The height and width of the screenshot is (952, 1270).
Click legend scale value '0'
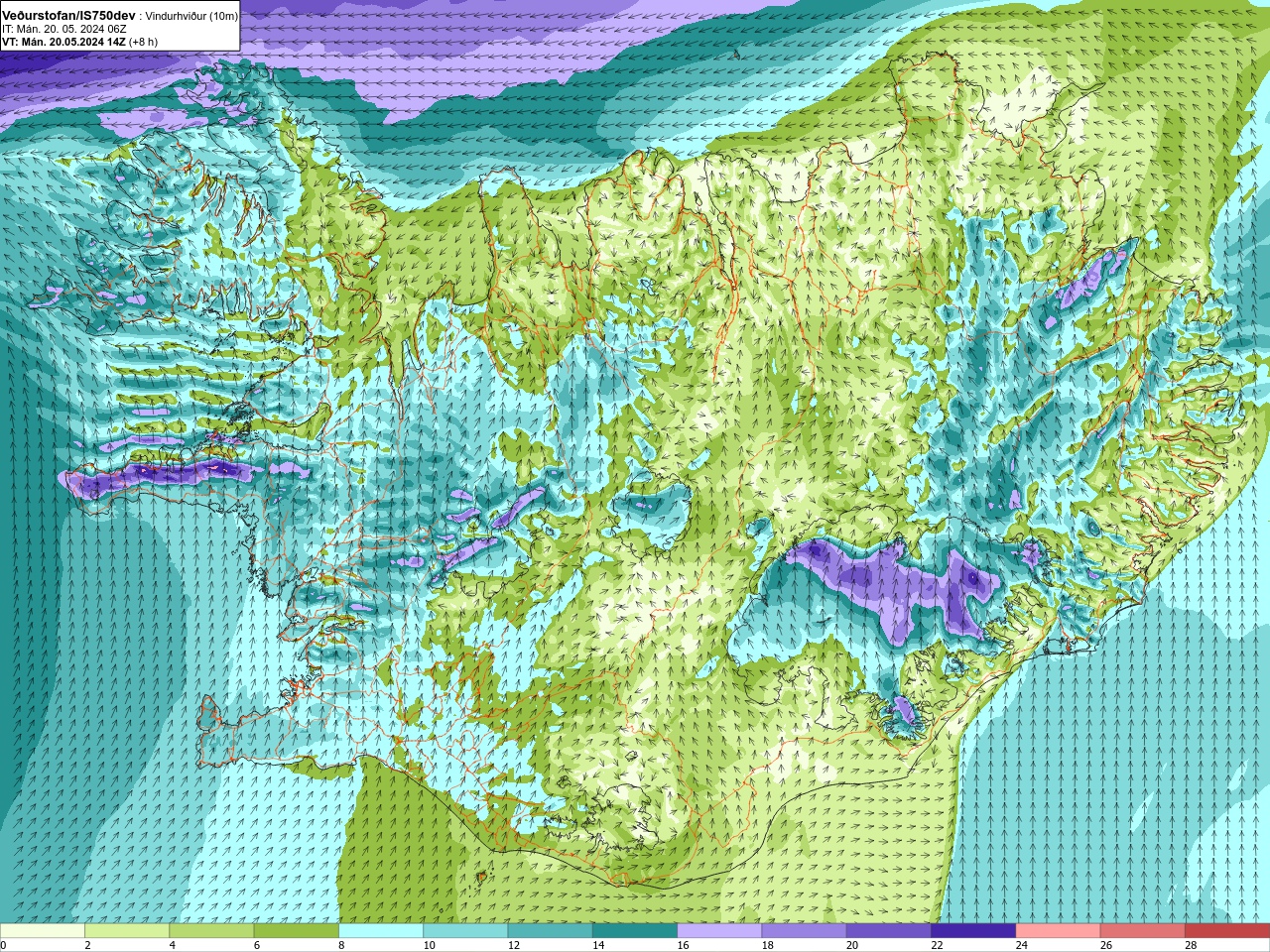pyautogui.click(x=3, y=945)
